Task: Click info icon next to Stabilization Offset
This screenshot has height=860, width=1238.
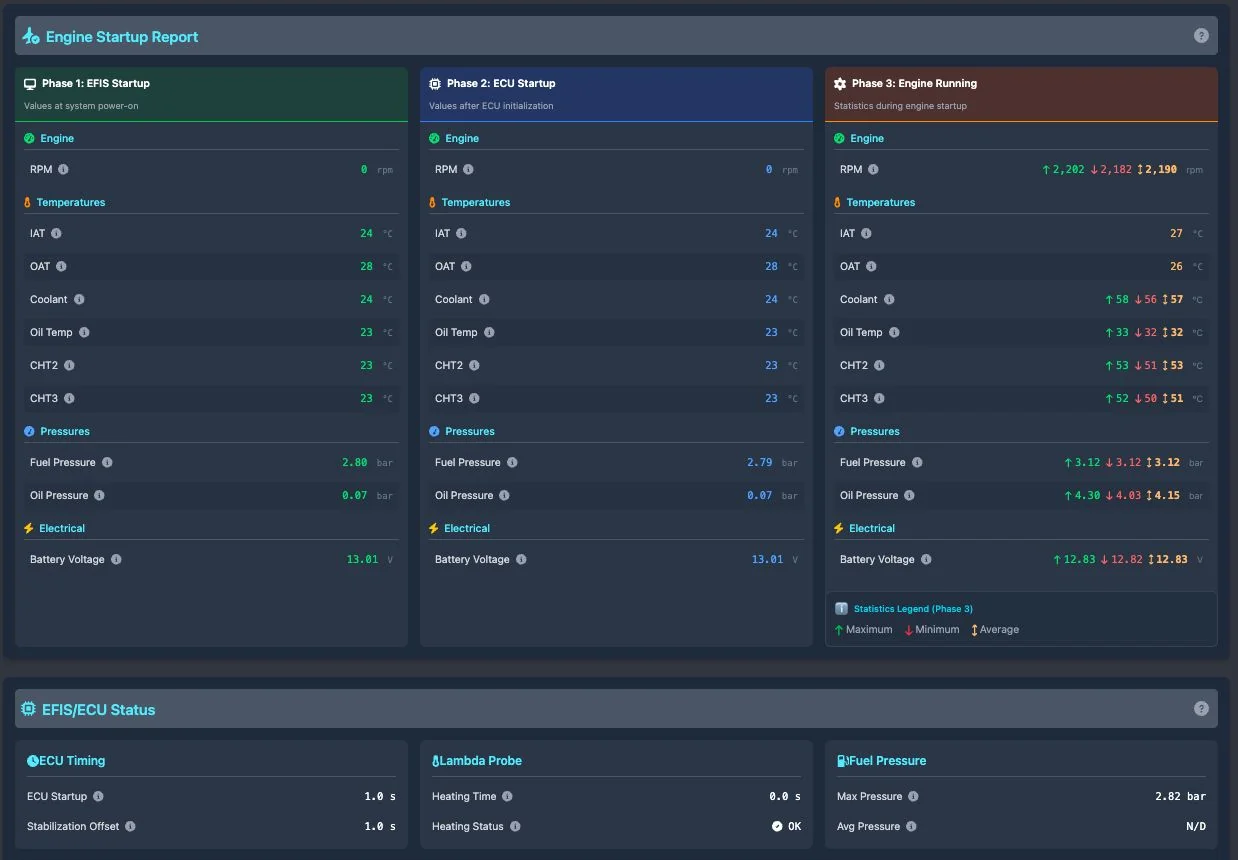Action: 130,827
